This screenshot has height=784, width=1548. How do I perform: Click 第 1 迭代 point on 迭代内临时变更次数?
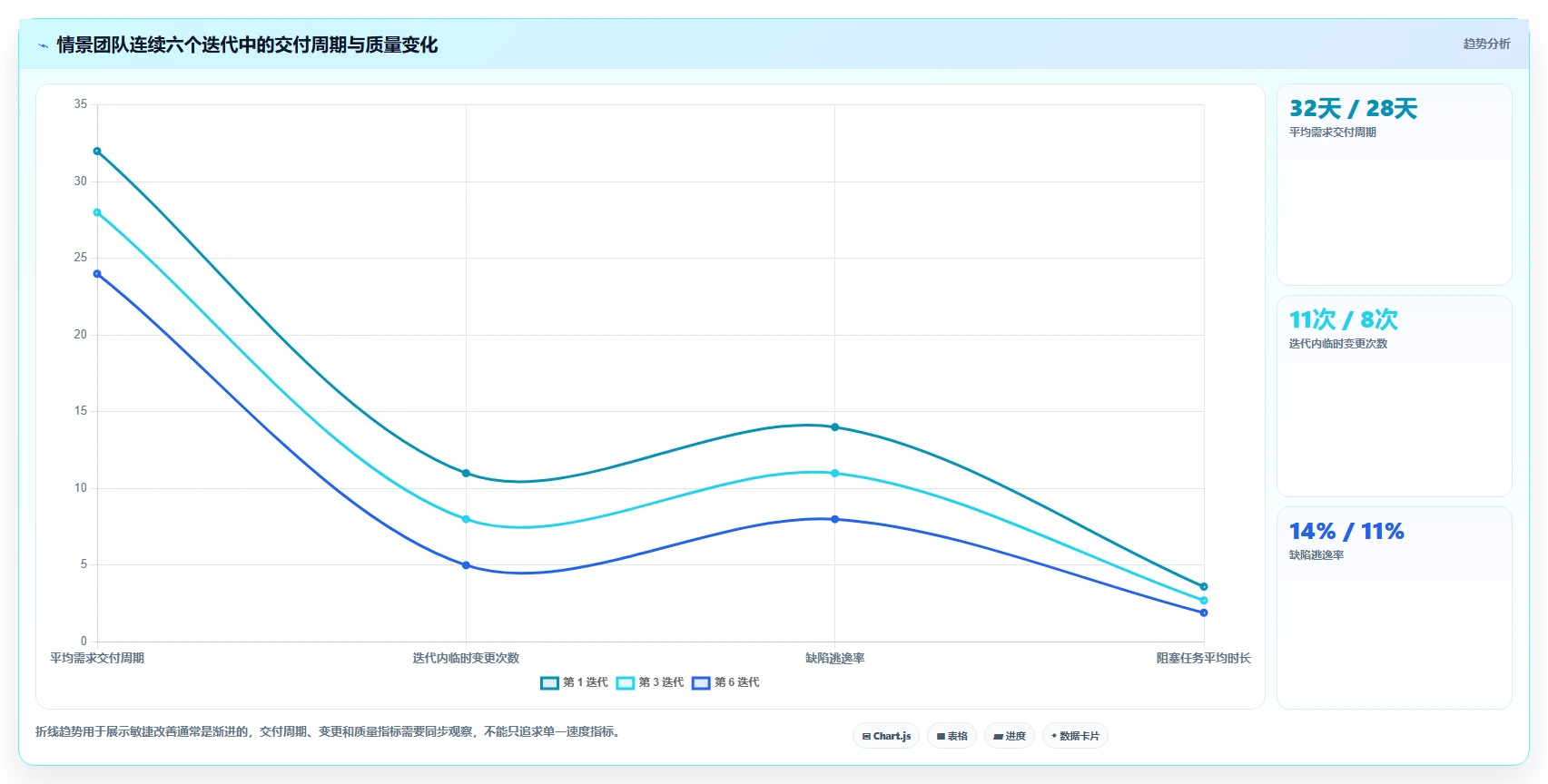click(466, 473)
